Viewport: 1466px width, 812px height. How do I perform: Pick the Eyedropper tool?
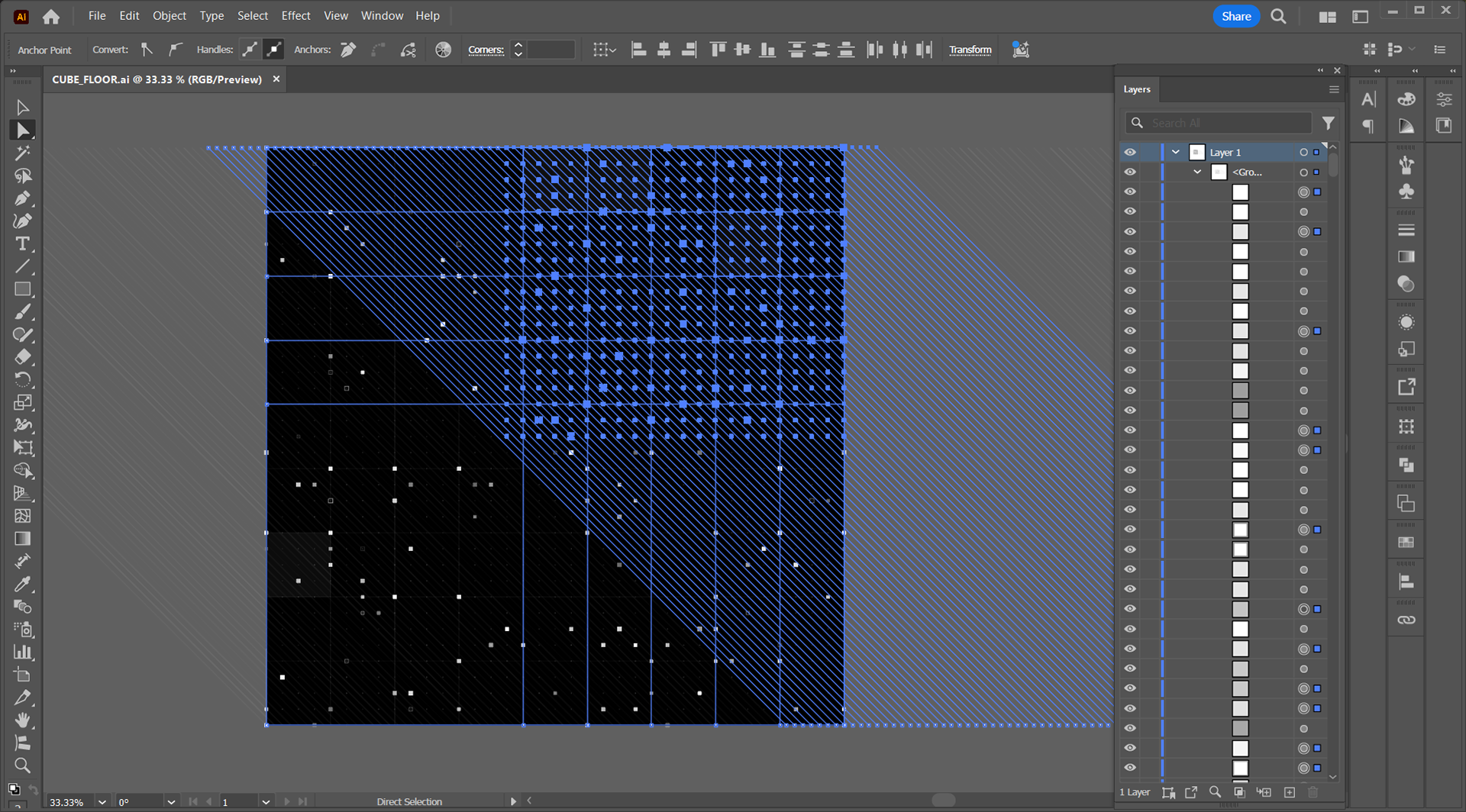pyautogui.click(x=22, y=584)
